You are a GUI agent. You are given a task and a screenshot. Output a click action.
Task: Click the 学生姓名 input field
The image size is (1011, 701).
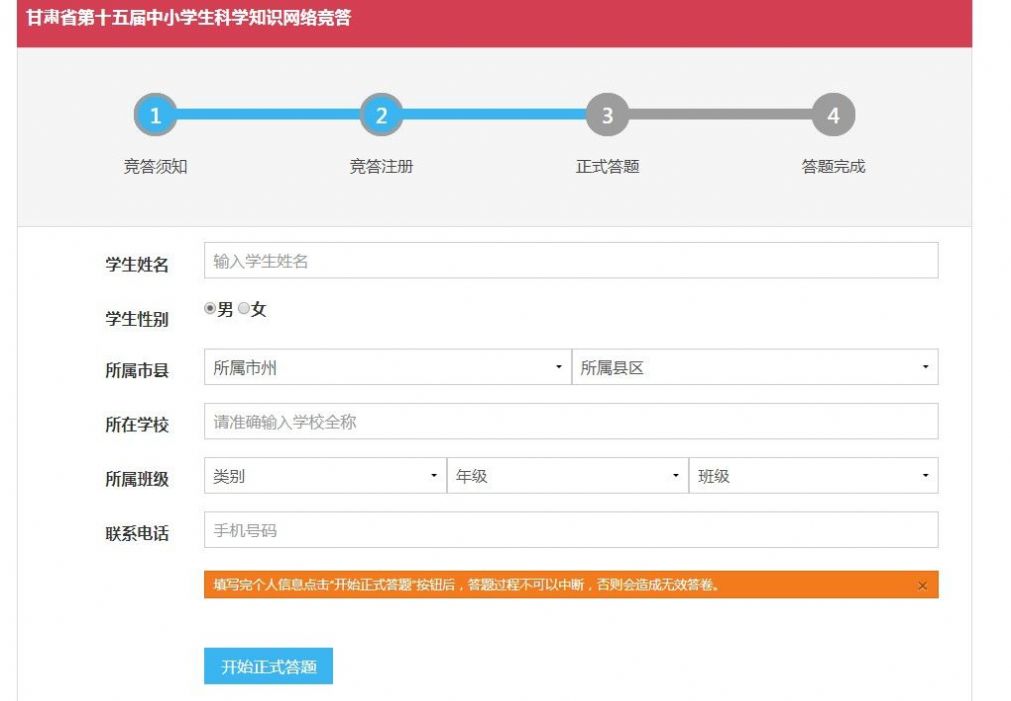coord(570,259)
